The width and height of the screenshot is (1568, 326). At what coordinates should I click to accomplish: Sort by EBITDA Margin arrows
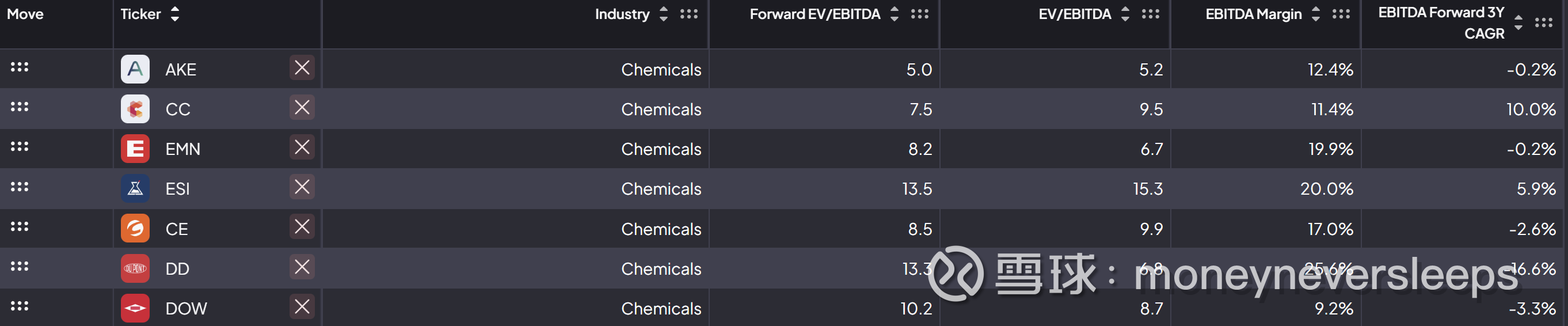coord(1315,14)
